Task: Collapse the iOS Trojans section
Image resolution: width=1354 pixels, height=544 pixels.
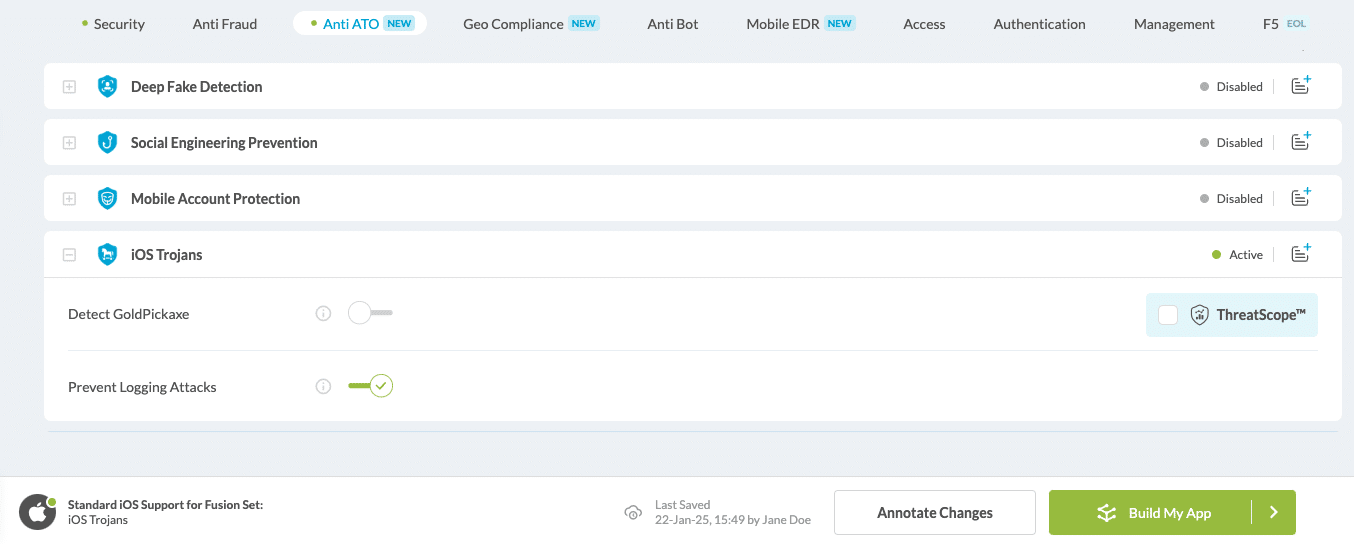Action: pos(69,255)
